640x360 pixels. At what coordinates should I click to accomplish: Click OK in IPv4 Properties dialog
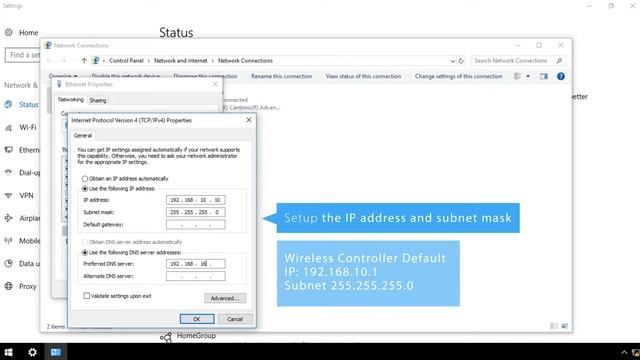click(197, 319)
